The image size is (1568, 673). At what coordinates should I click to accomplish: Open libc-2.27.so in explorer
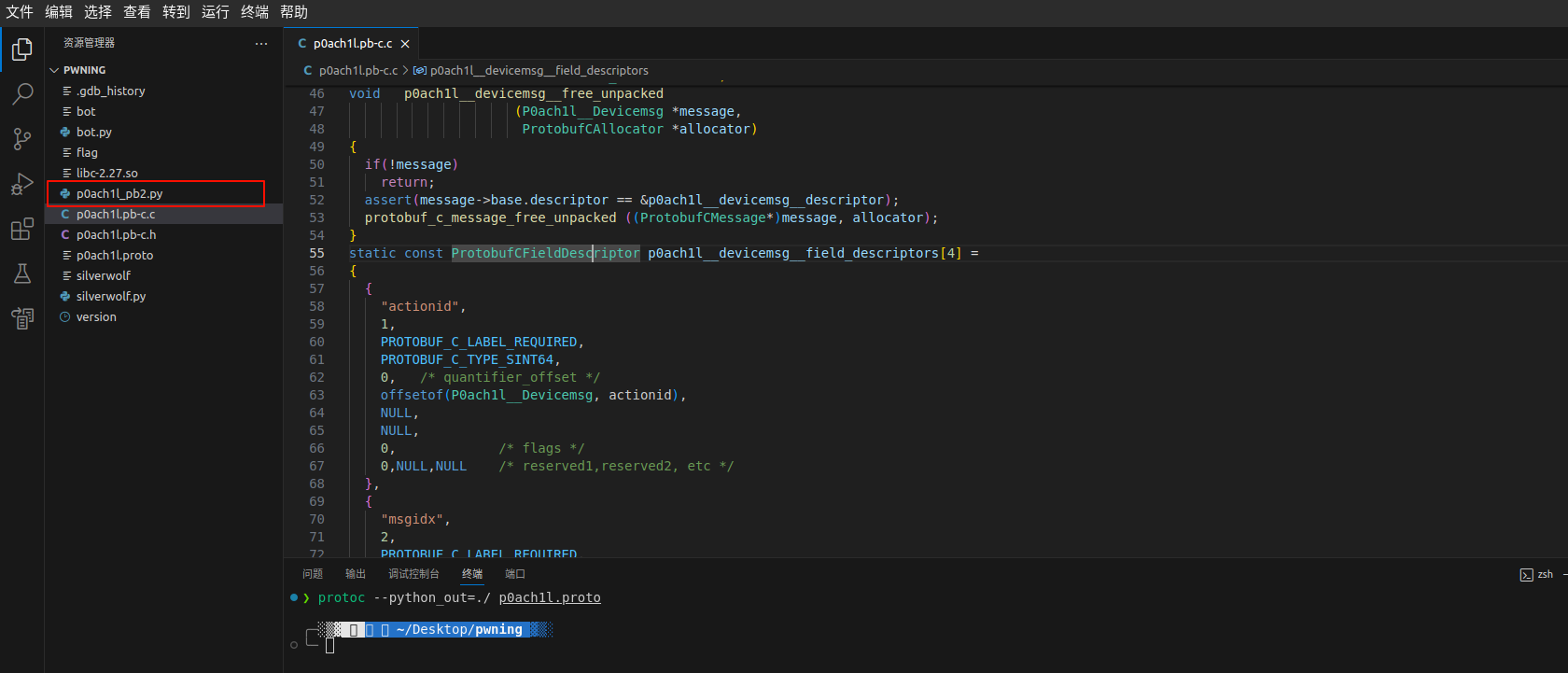point(164,173)
